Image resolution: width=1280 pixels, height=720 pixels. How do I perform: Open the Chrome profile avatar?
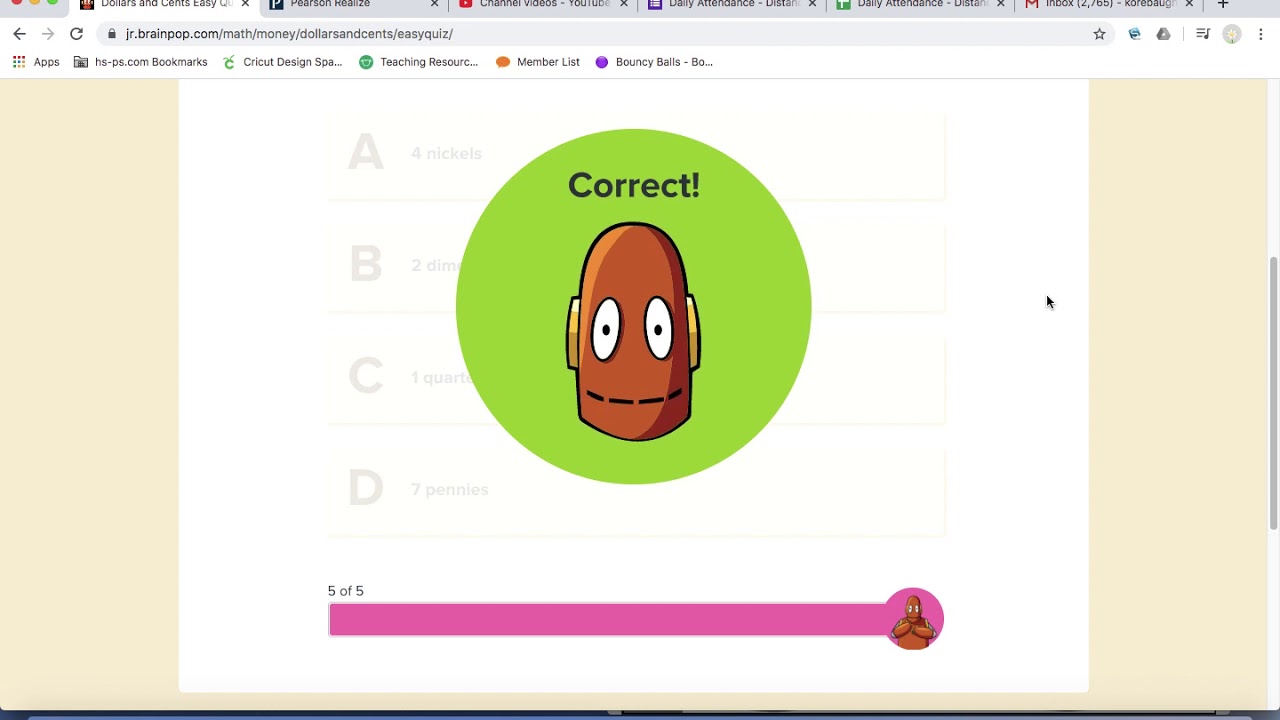click(1232, 34)
